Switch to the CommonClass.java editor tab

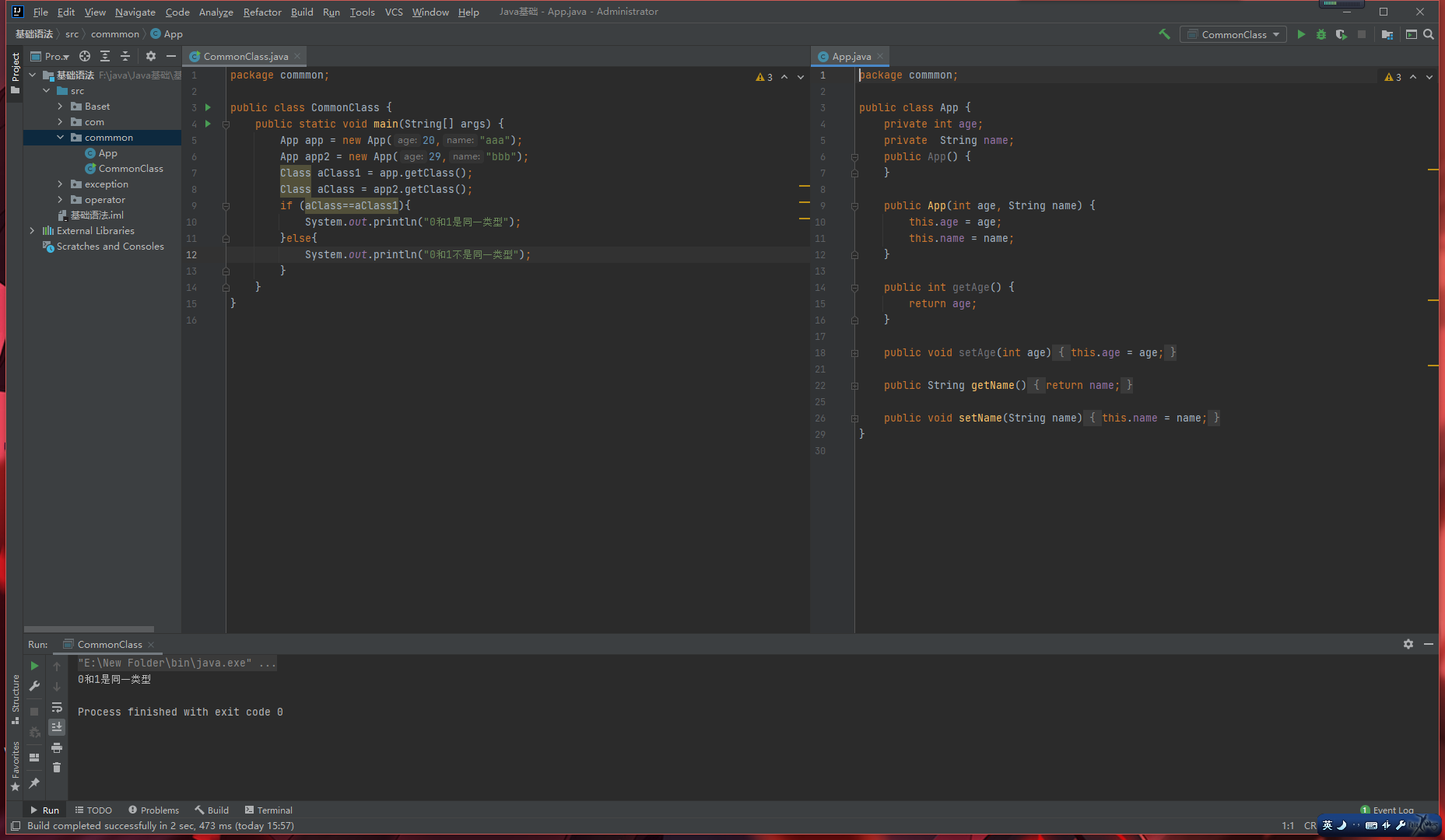pos(245,56)
